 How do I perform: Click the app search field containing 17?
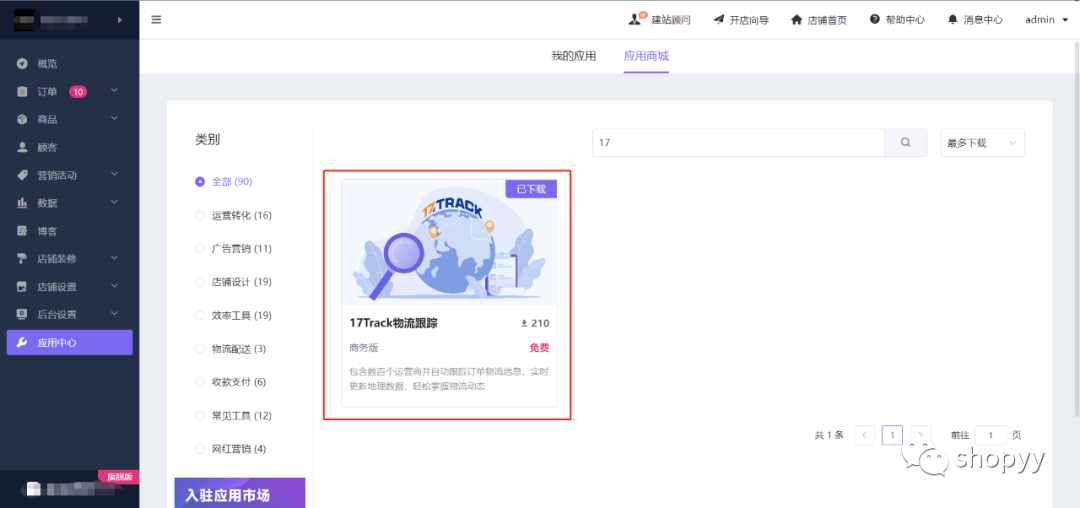pyautogui.click(x=738, y=142)
